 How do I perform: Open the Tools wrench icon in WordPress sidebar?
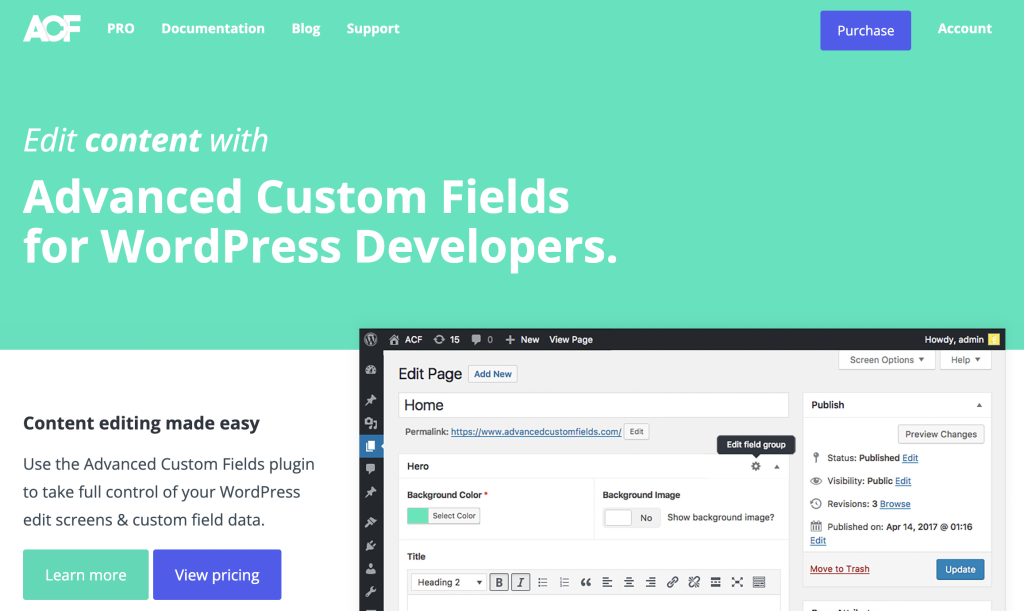(x=371, y=591)
